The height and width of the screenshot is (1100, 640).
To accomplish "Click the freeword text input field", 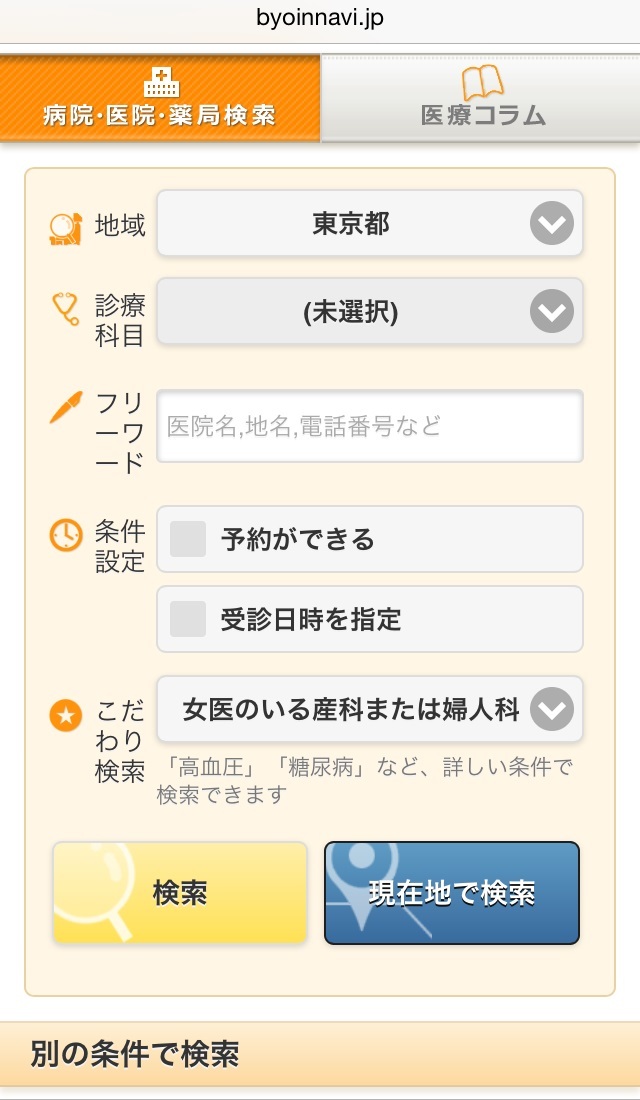I will point(370,425).
